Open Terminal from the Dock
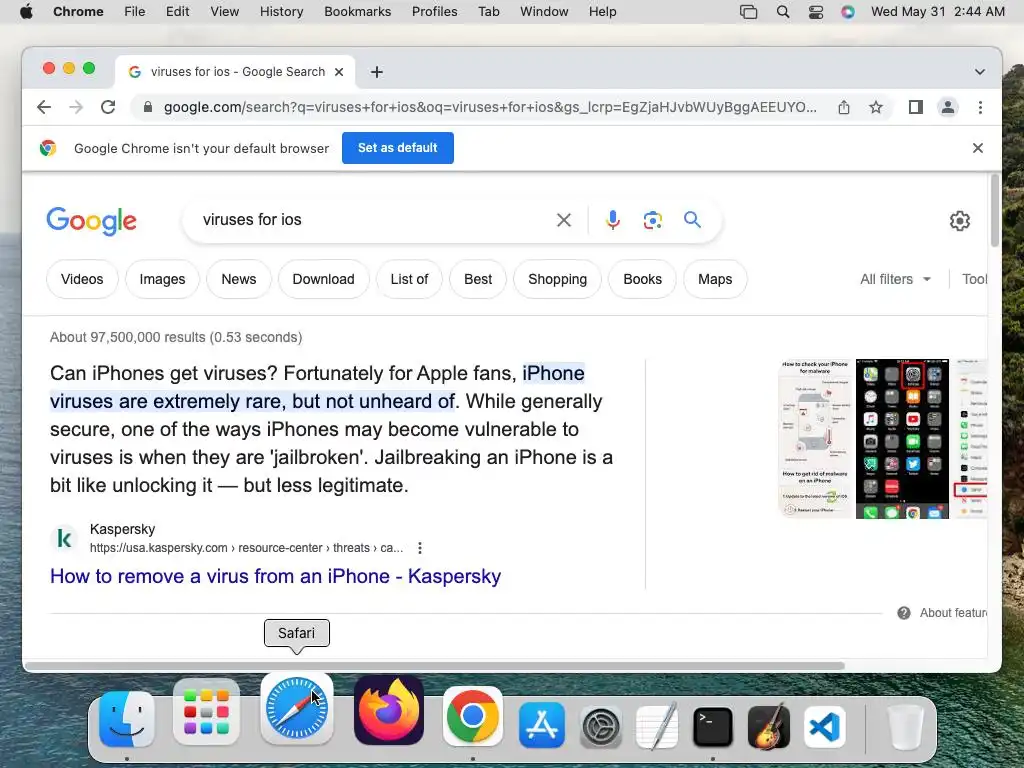 712,726
